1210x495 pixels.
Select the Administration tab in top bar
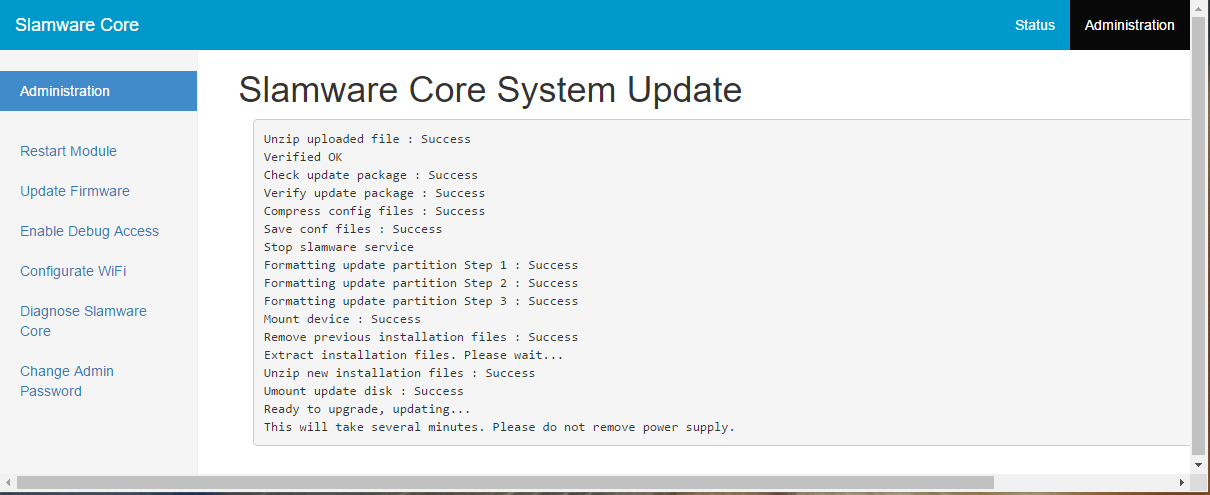[1130, 25]
